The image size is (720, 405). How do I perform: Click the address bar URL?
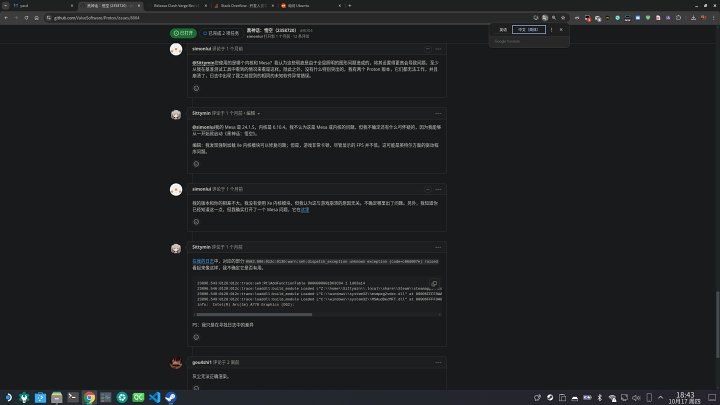[96, 18]
